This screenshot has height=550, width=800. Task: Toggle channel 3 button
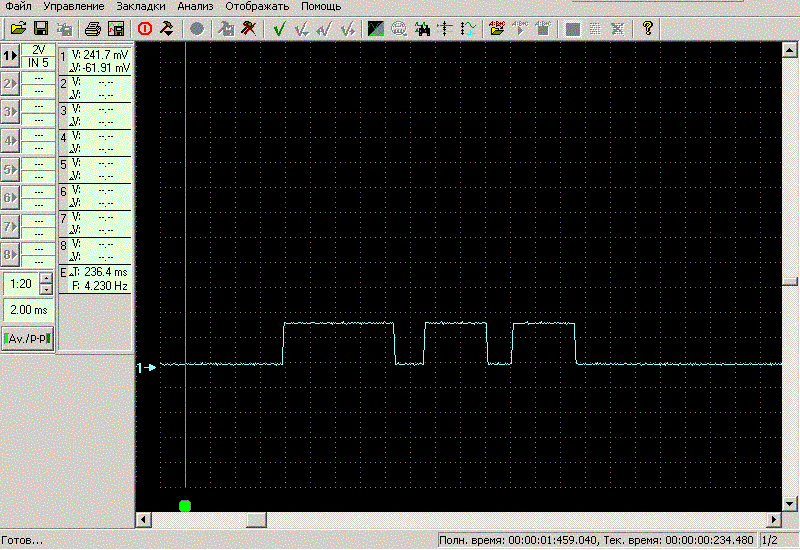pyautogui.click(x=10, y=112)
